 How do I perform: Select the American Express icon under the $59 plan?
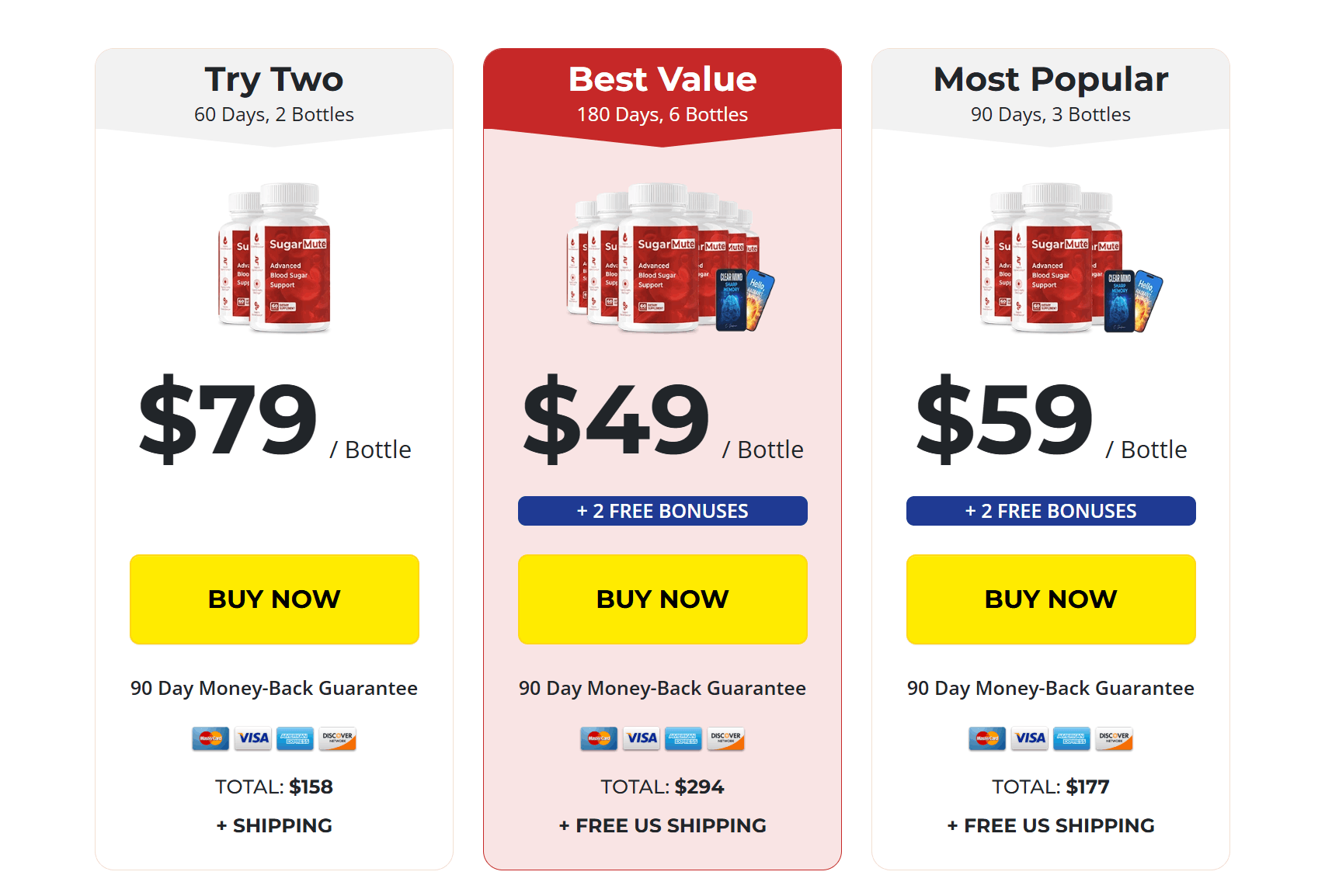pyautogui.click(x=1072, y=738)
